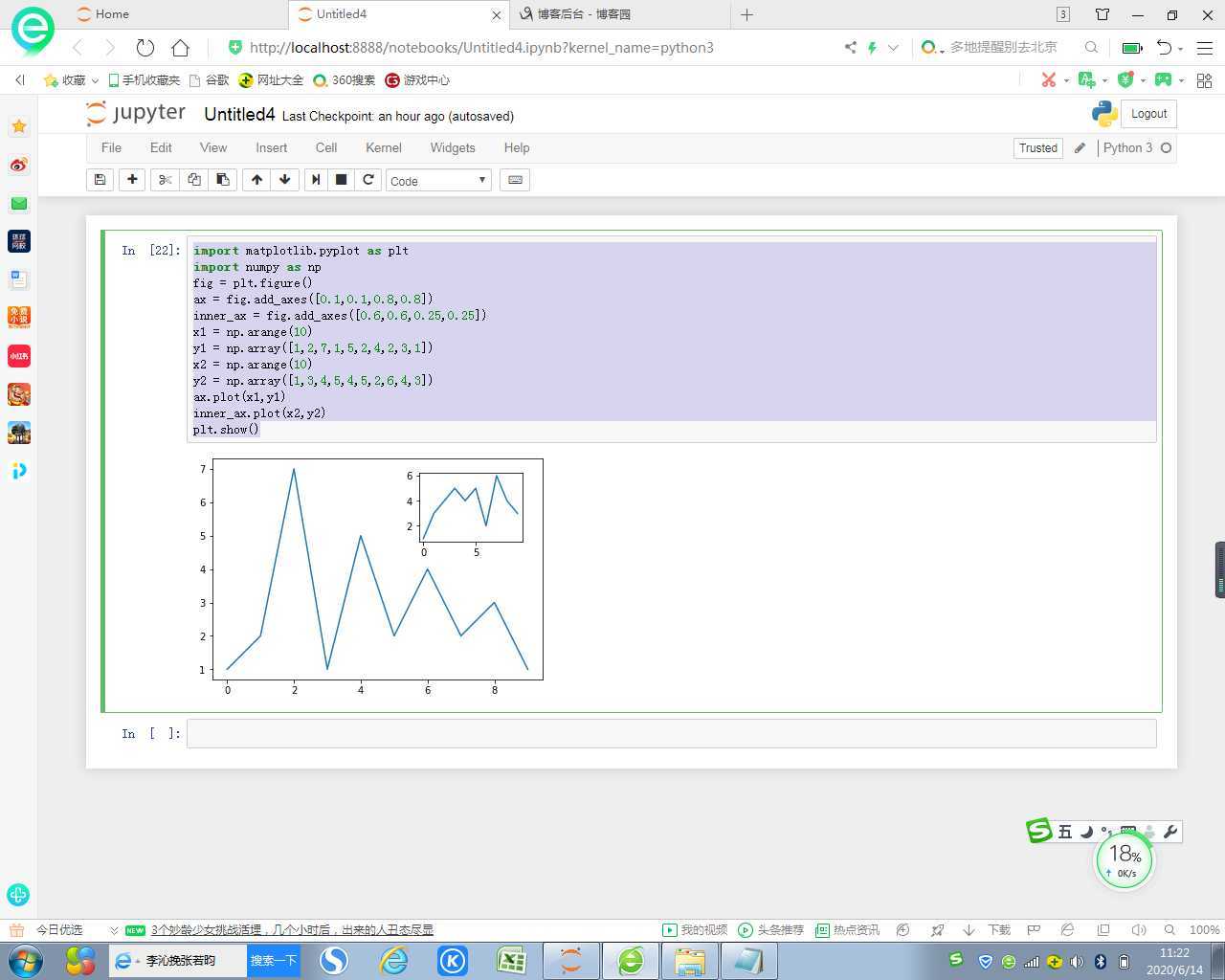Open 我的视频 in the status bar
This screenshot has height=980, width=1225.
(695, 930)
